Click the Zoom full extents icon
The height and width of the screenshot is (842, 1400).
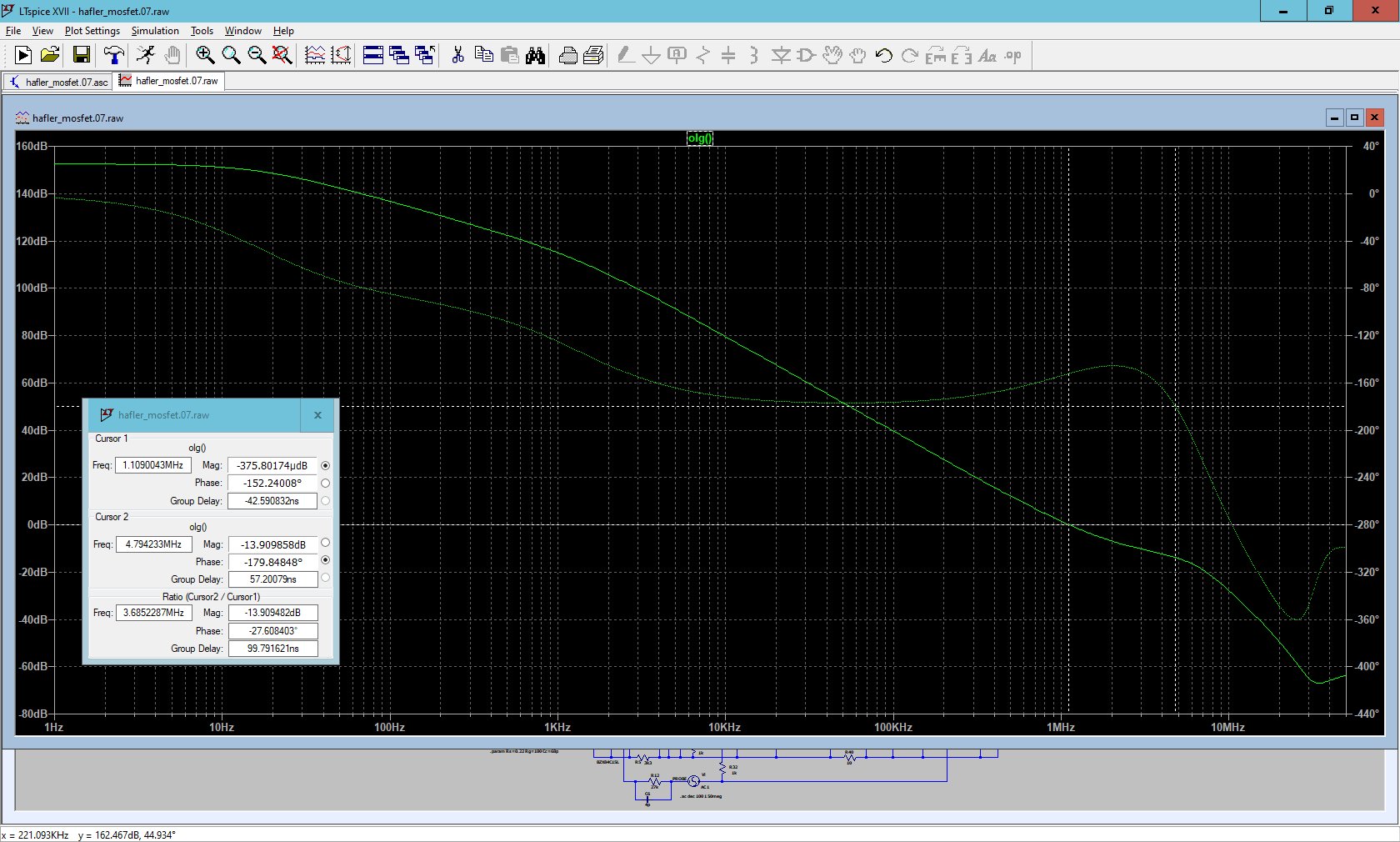point(282,55)
